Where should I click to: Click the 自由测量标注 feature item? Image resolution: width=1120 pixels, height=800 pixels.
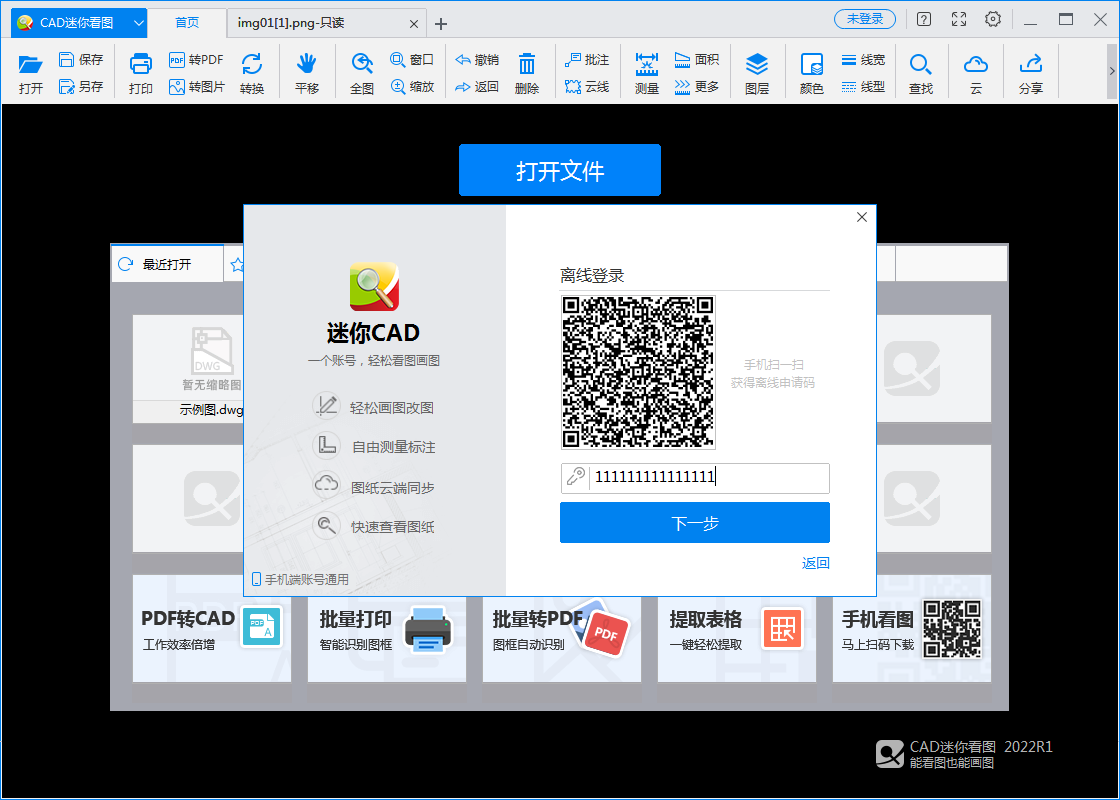(x=374, y=446)
